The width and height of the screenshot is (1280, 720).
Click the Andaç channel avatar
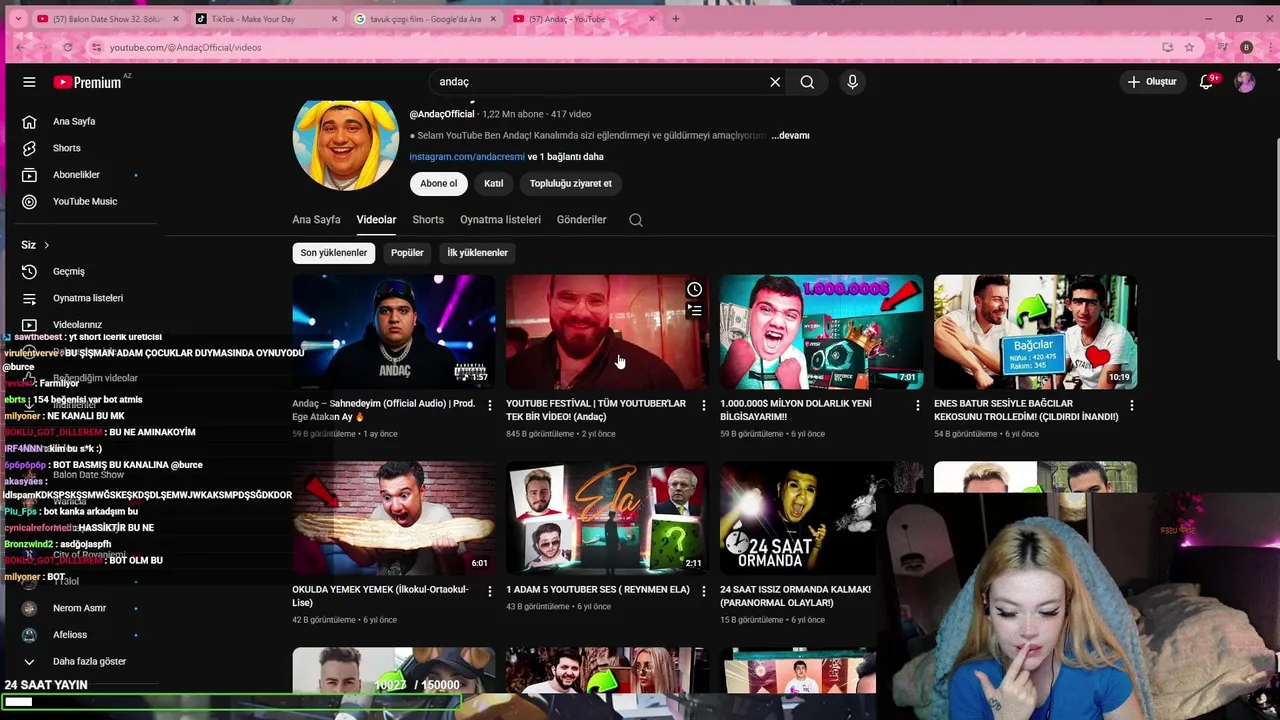(345, 143)
